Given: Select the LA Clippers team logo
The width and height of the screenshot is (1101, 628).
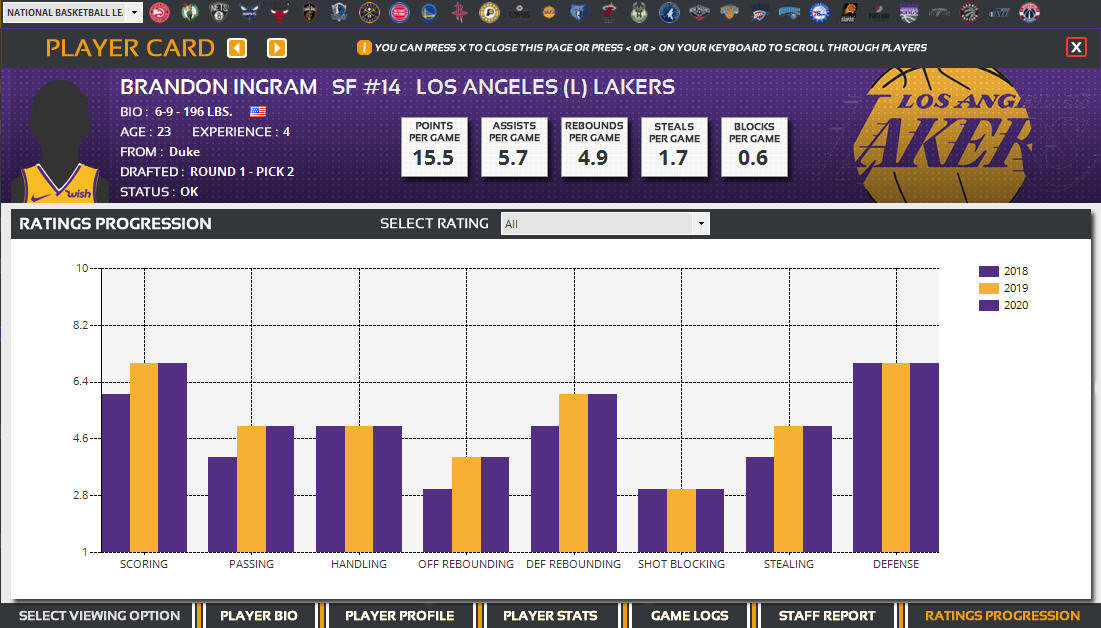Looking at the screenshot, I should tap(519, 12).
